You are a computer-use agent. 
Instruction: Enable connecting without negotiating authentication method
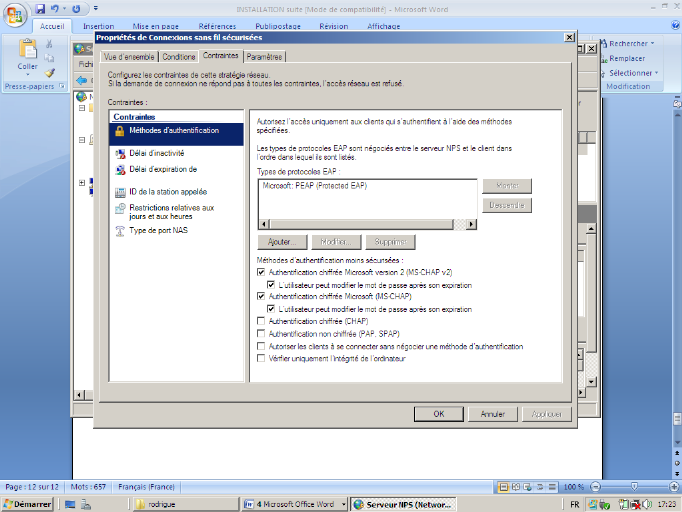(261, 346)
